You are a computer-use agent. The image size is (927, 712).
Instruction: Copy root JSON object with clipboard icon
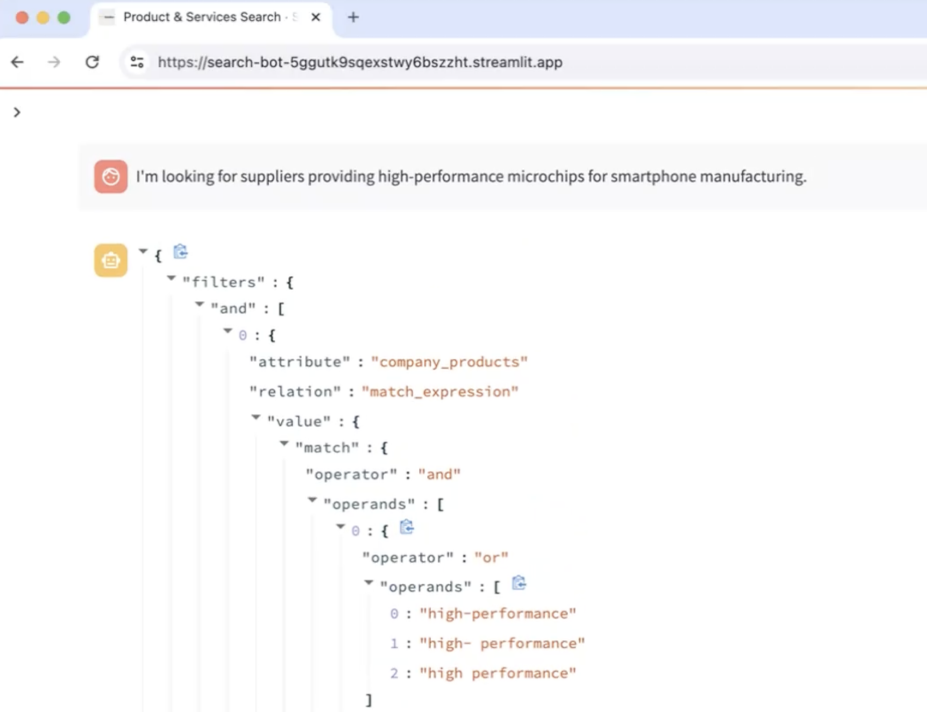click(x=181, y=252)
